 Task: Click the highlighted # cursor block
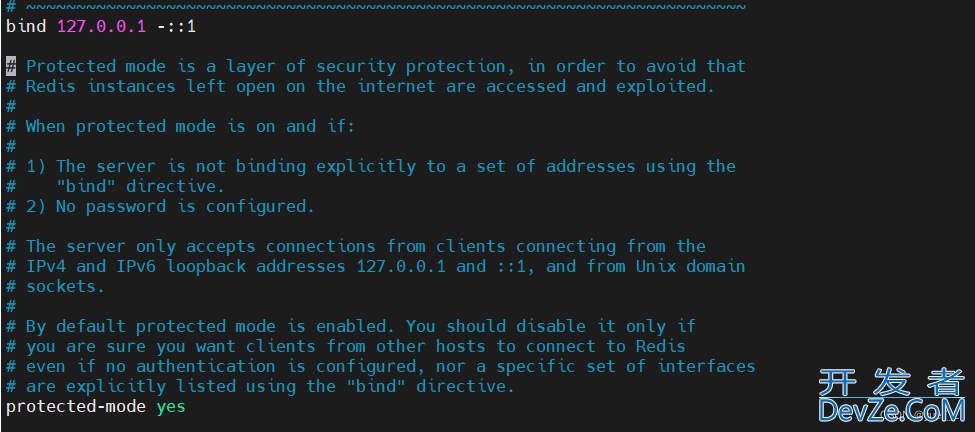(11, 67)
